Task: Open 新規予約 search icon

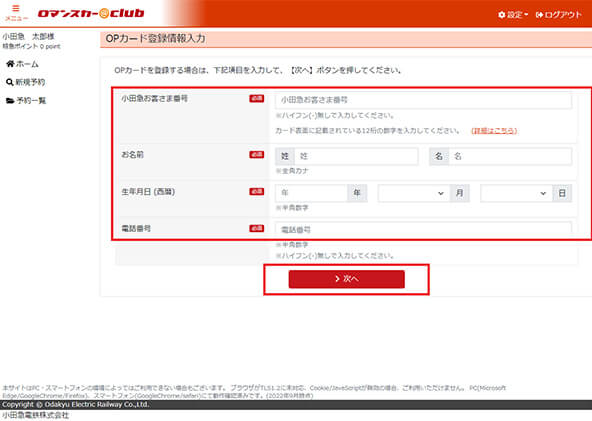Action: point(10,82)
